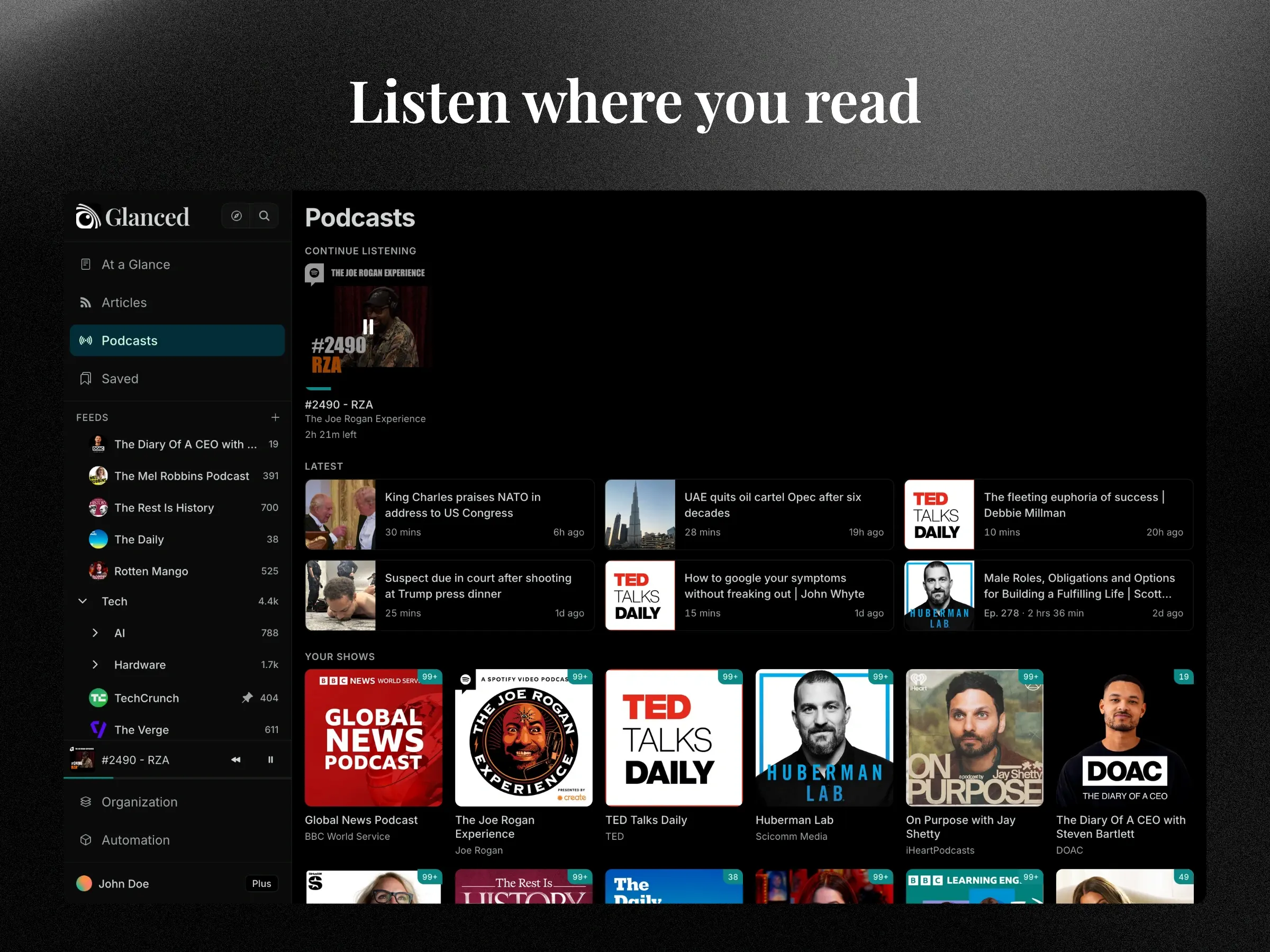Unpin TechCrunch using the pin icon
Image resolution: width=1270 pixels, height=952 pixels.
247,698
